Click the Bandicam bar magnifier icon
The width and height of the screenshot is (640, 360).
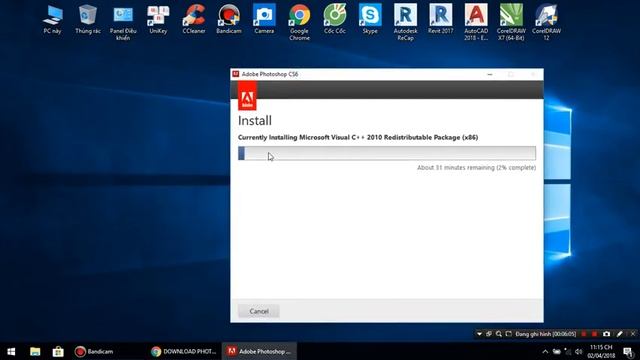click(x=498, y=334)
